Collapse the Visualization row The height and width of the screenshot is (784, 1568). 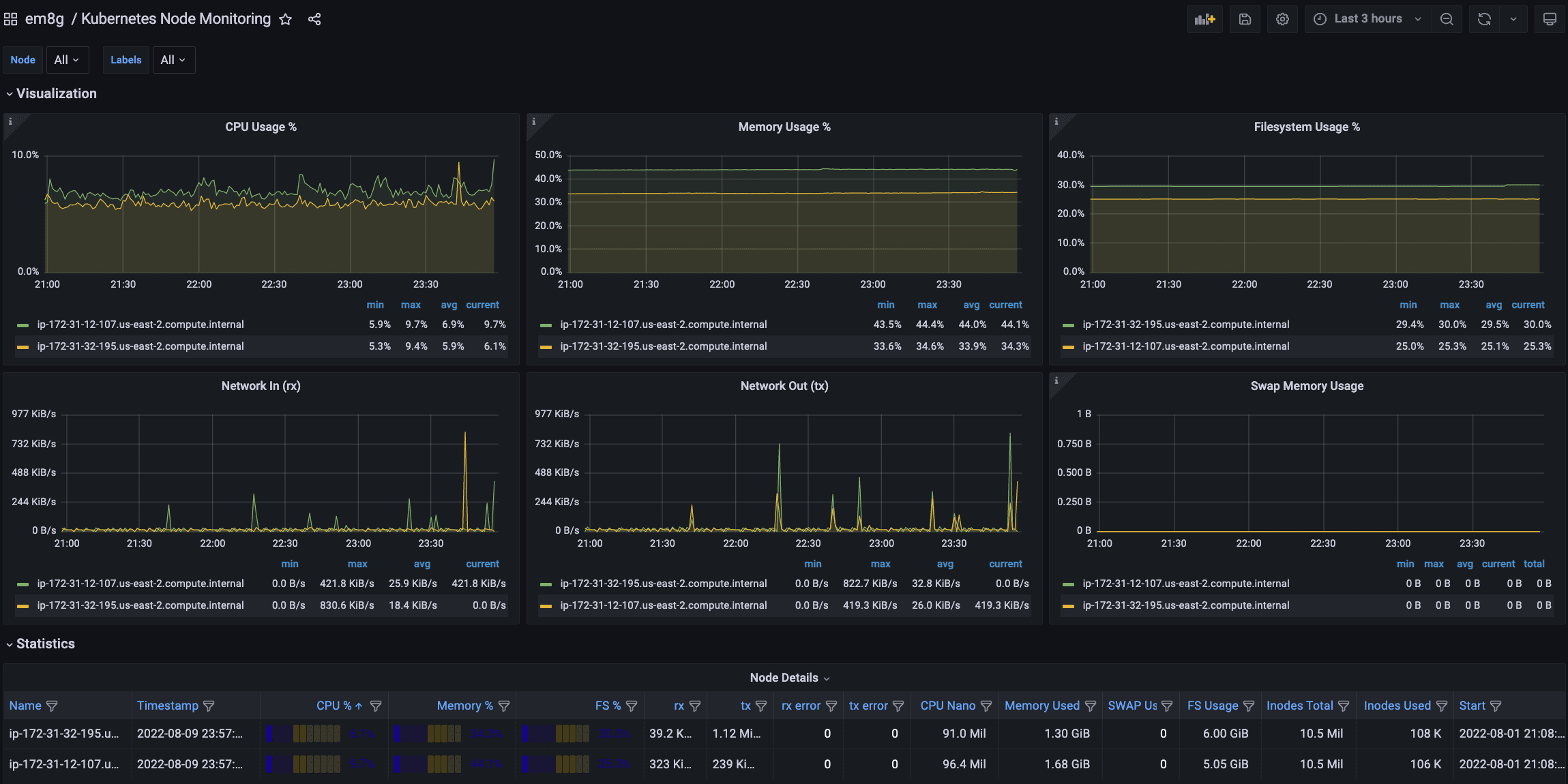[x=56, y=93]
